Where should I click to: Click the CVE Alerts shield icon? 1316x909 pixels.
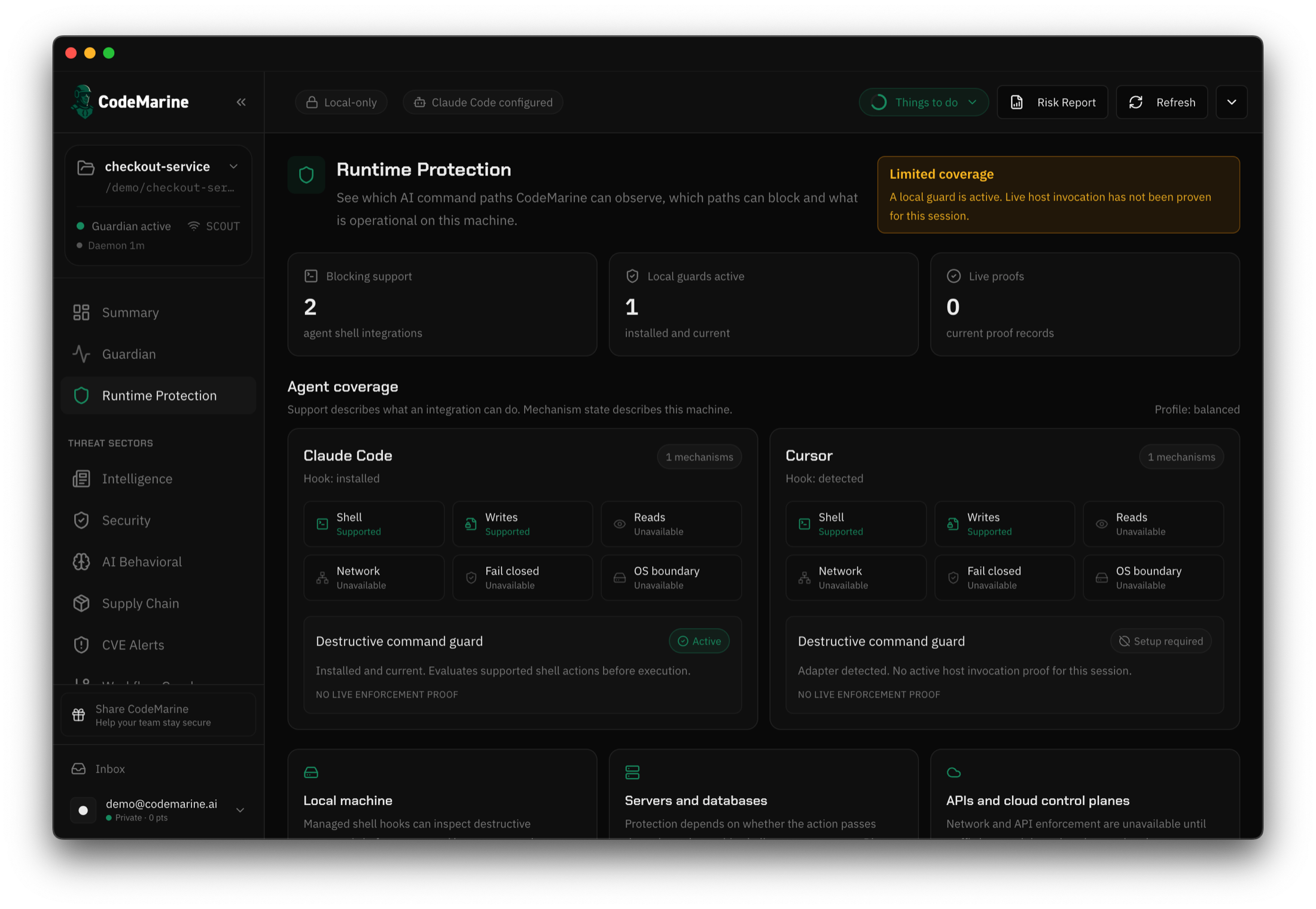pos(81,645)
